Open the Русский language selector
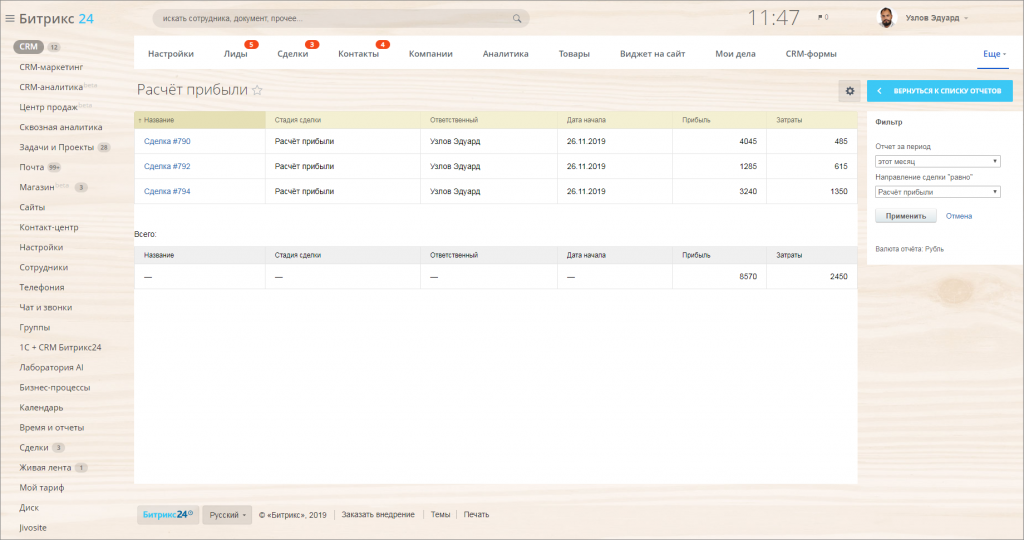Image resolution: width=1024 pixels, height=540 pixels. [x=227, y=515]
